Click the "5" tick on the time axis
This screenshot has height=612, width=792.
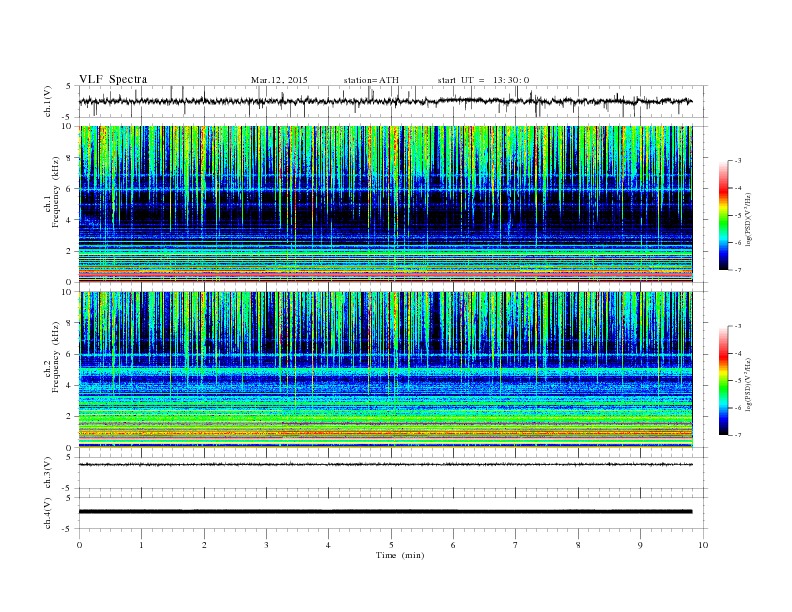391,545
